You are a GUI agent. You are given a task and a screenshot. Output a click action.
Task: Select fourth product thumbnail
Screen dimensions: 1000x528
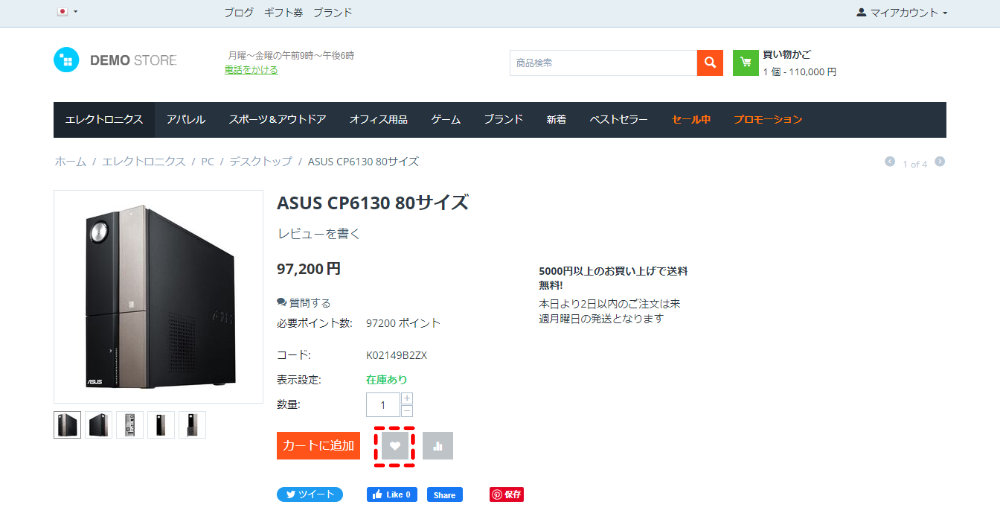pyautogui.click(x=161, y=425)
